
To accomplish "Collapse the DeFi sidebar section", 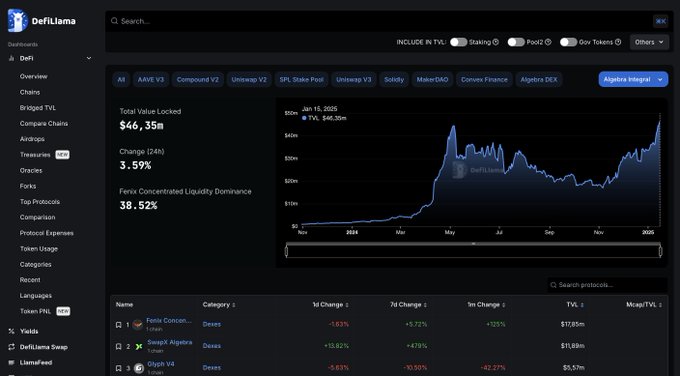I will point(89,58).
